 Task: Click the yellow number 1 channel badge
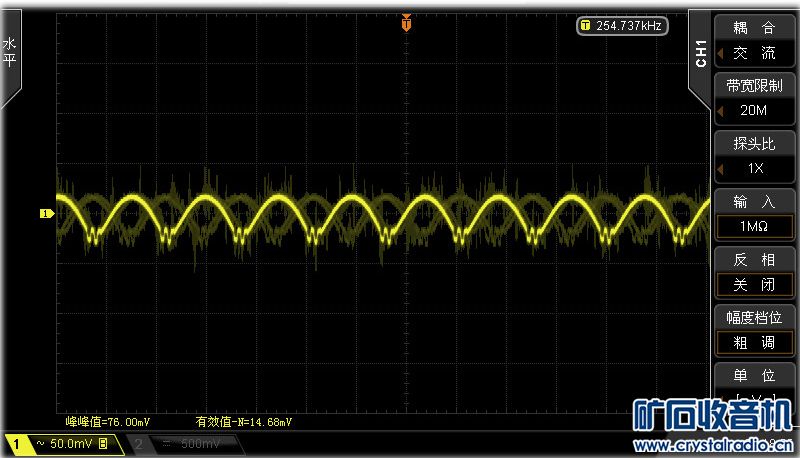tap(17, 442)
